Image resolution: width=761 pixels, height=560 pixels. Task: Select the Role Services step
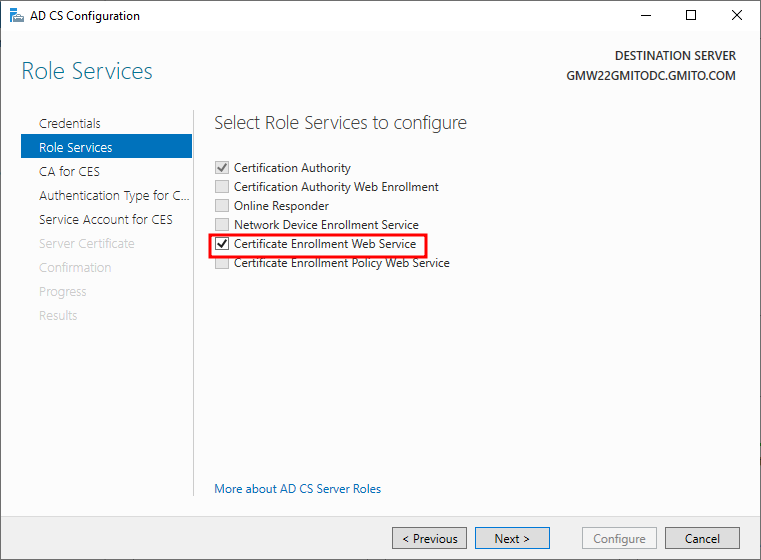(106, 147)
